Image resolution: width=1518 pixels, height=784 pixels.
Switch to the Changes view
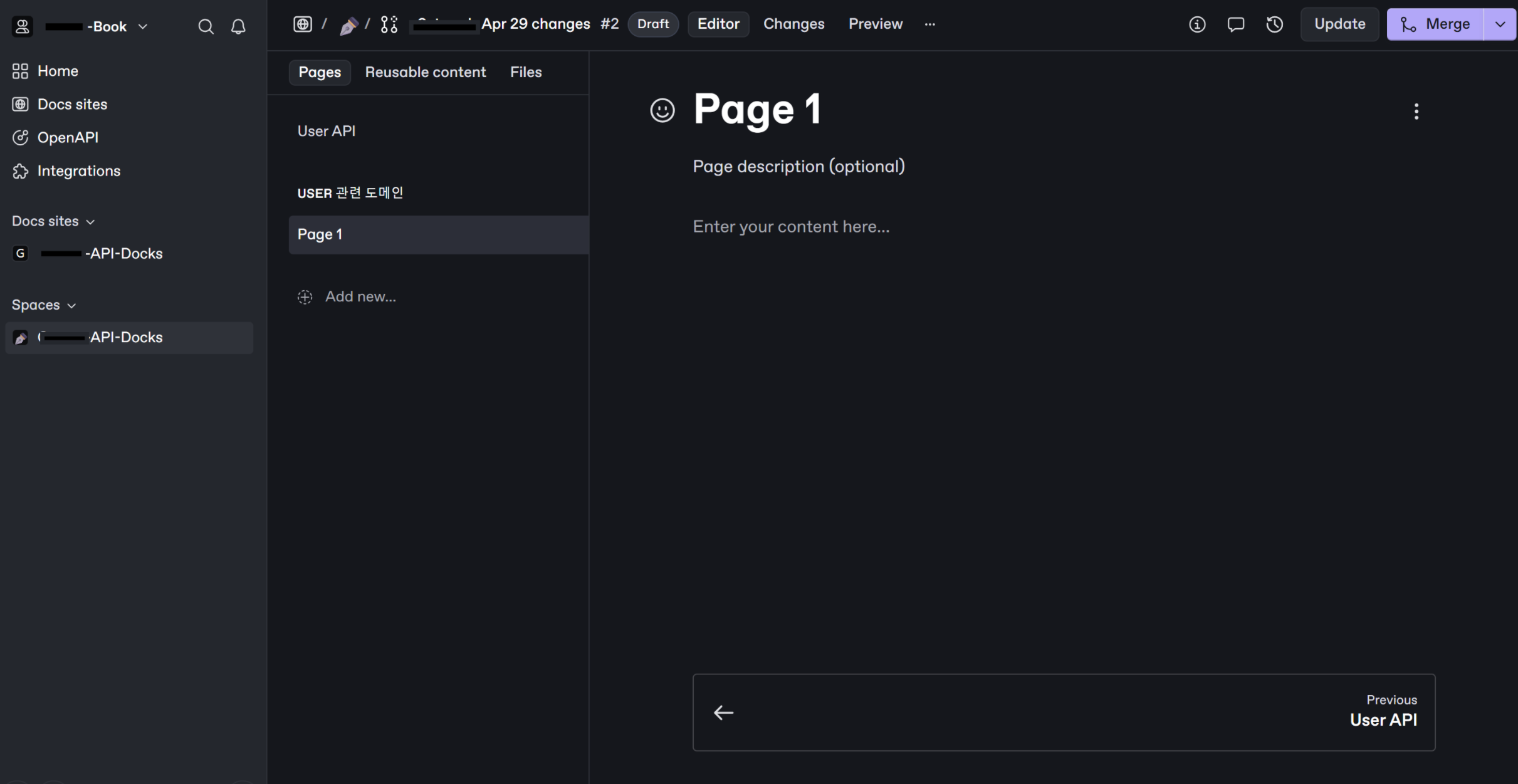(793, 24)
